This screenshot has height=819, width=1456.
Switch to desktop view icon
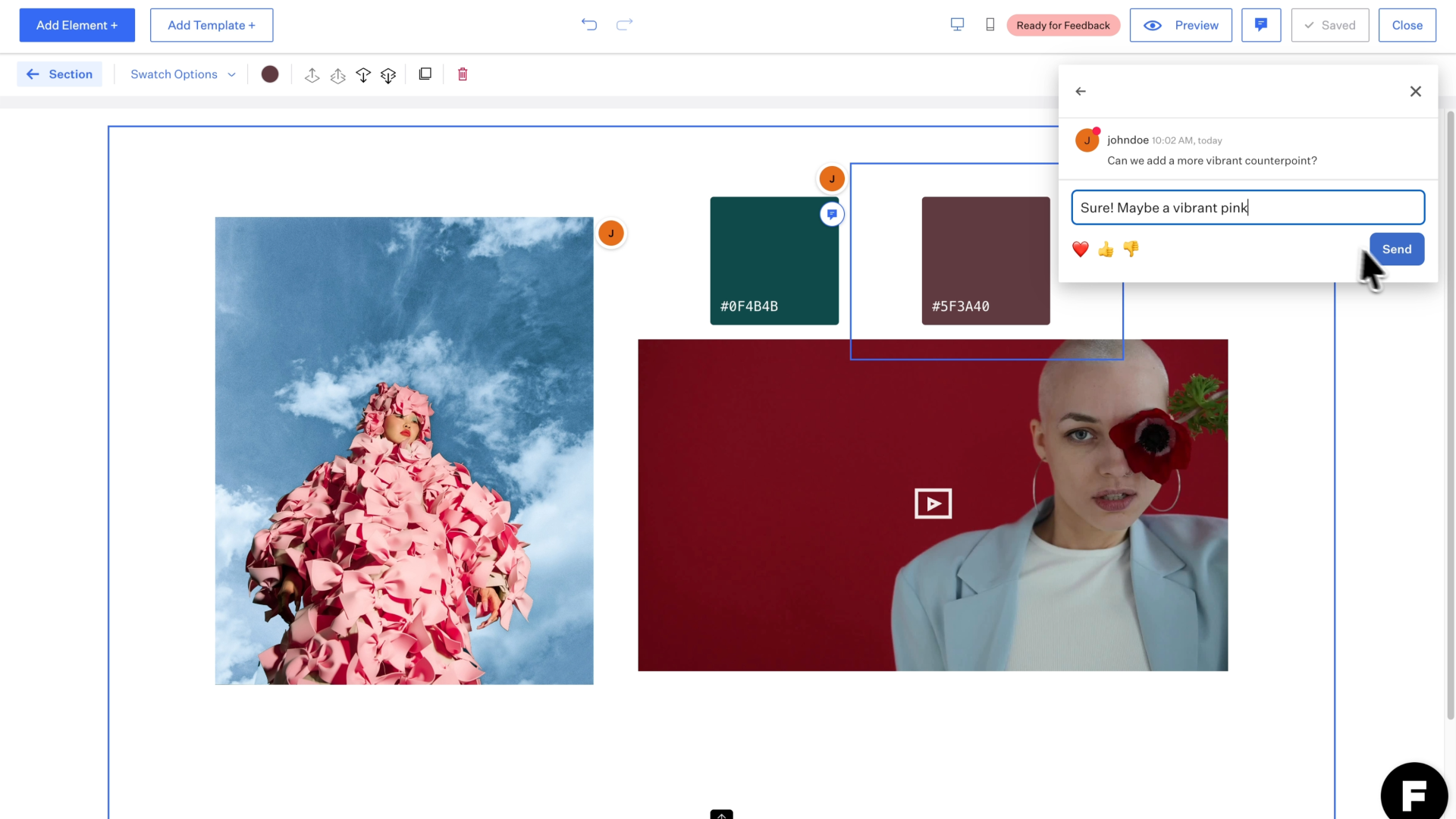click(x=957, y=25)
